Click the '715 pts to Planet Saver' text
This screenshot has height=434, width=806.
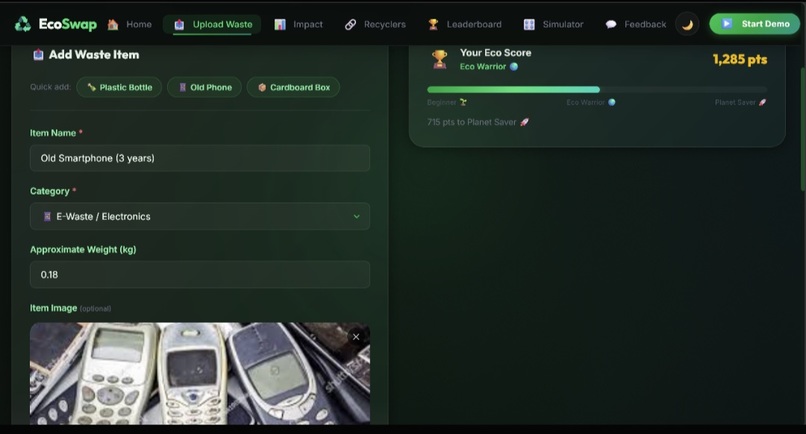tap(478, 122)
